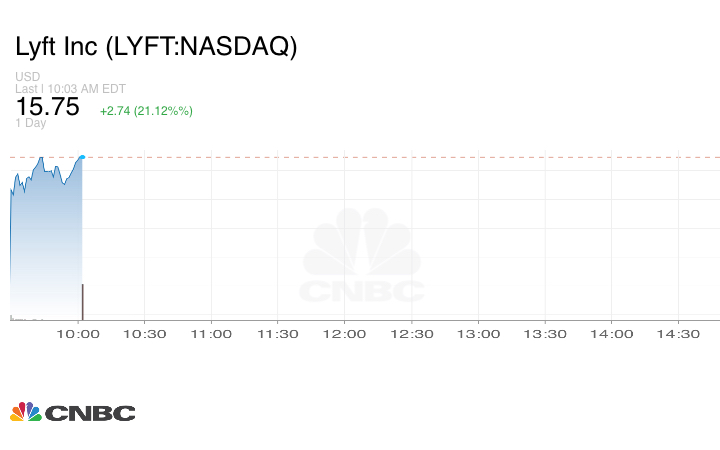Viewport: 720px width, 450px height.
Task: Click the 13:30 time axis label
Action: click(x=545, y=335)
